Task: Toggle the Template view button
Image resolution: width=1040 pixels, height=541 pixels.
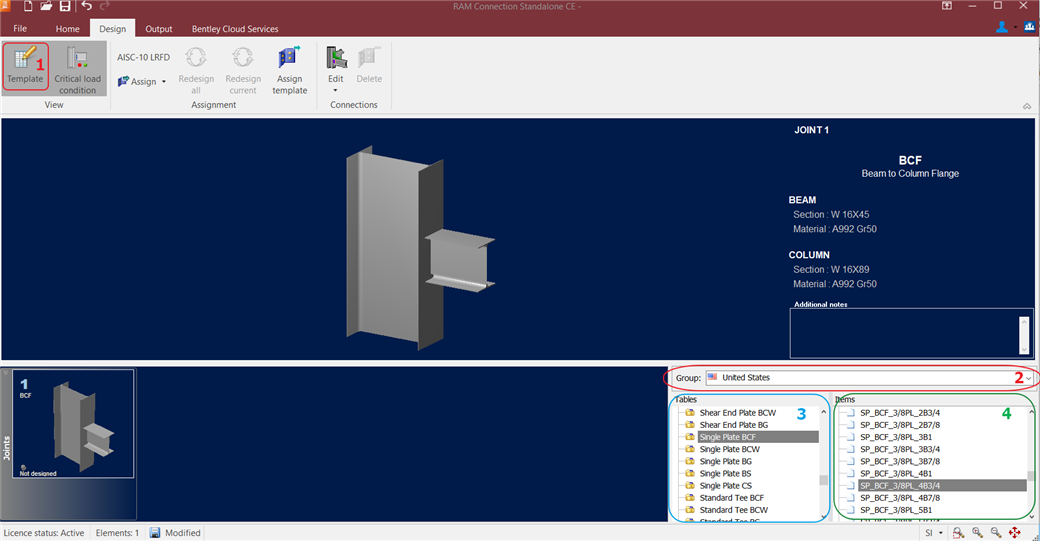Action: point(25,66)
